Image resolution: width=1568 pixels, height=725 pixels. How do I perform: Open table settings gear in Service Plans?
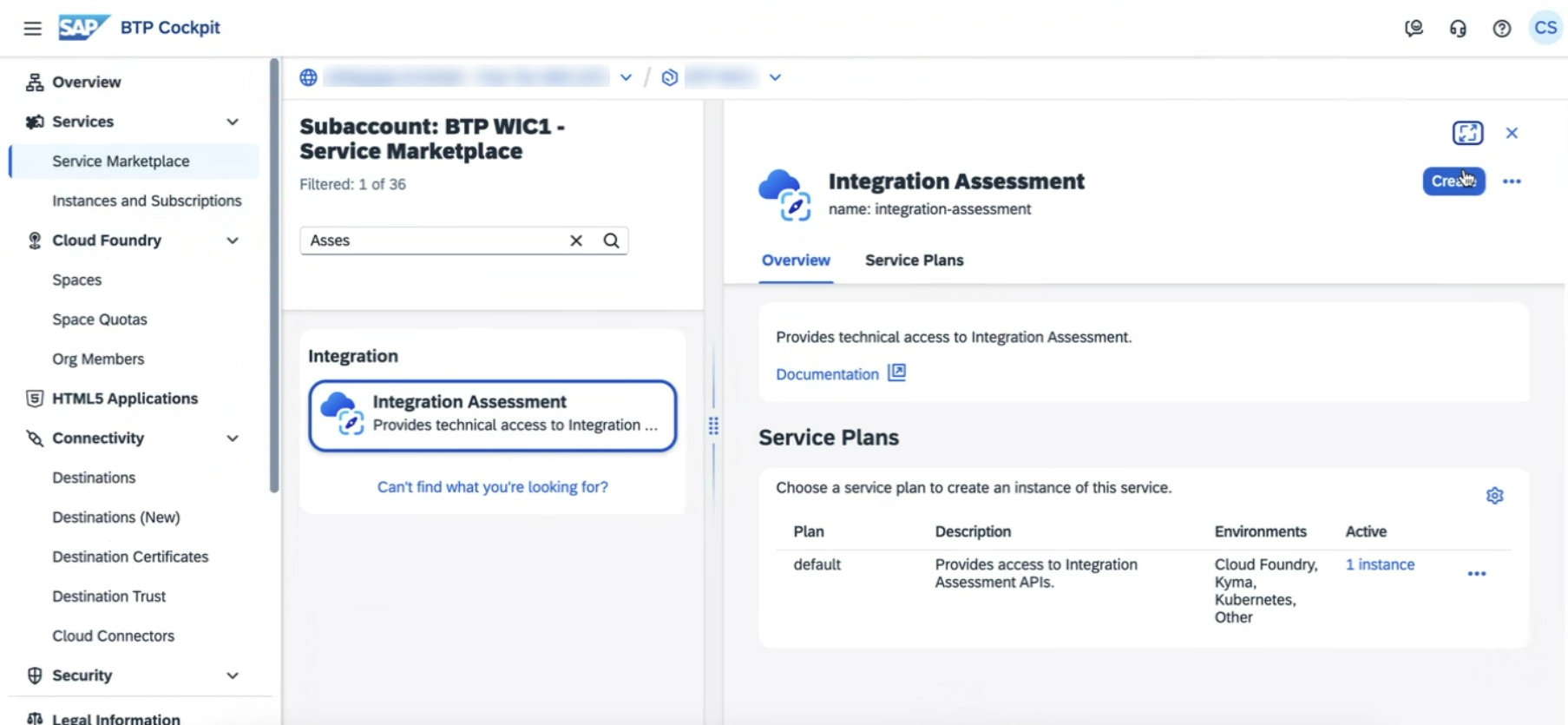point(1494,496)
